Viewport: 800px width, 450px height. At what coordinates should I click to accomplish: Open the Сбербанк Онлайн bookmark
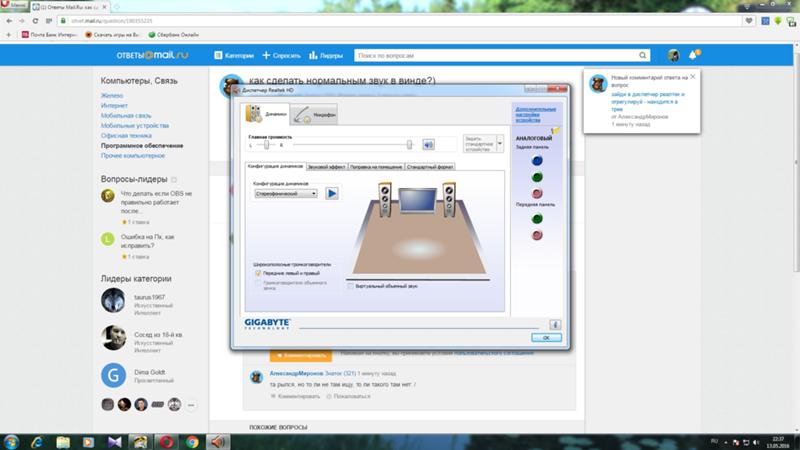[x=173, y=35]
